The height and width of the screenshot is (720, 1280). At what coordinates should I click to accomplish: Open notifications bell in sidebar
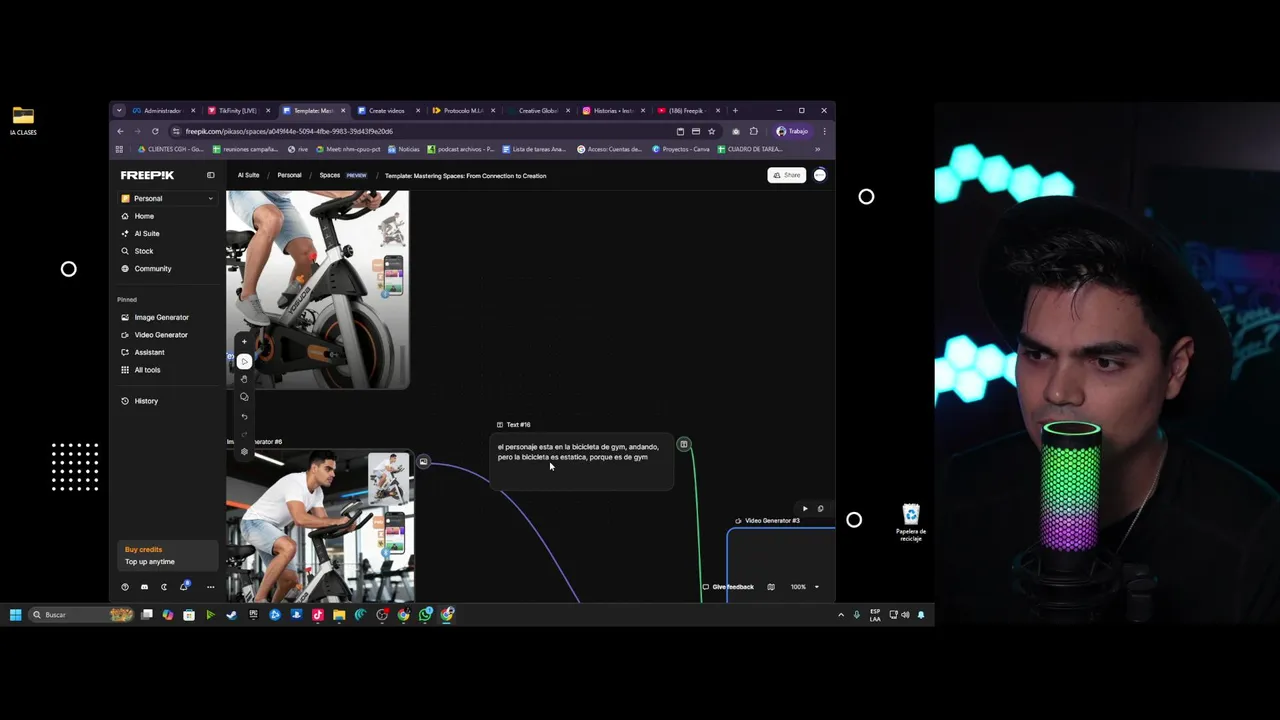click(x=184, y=587)
